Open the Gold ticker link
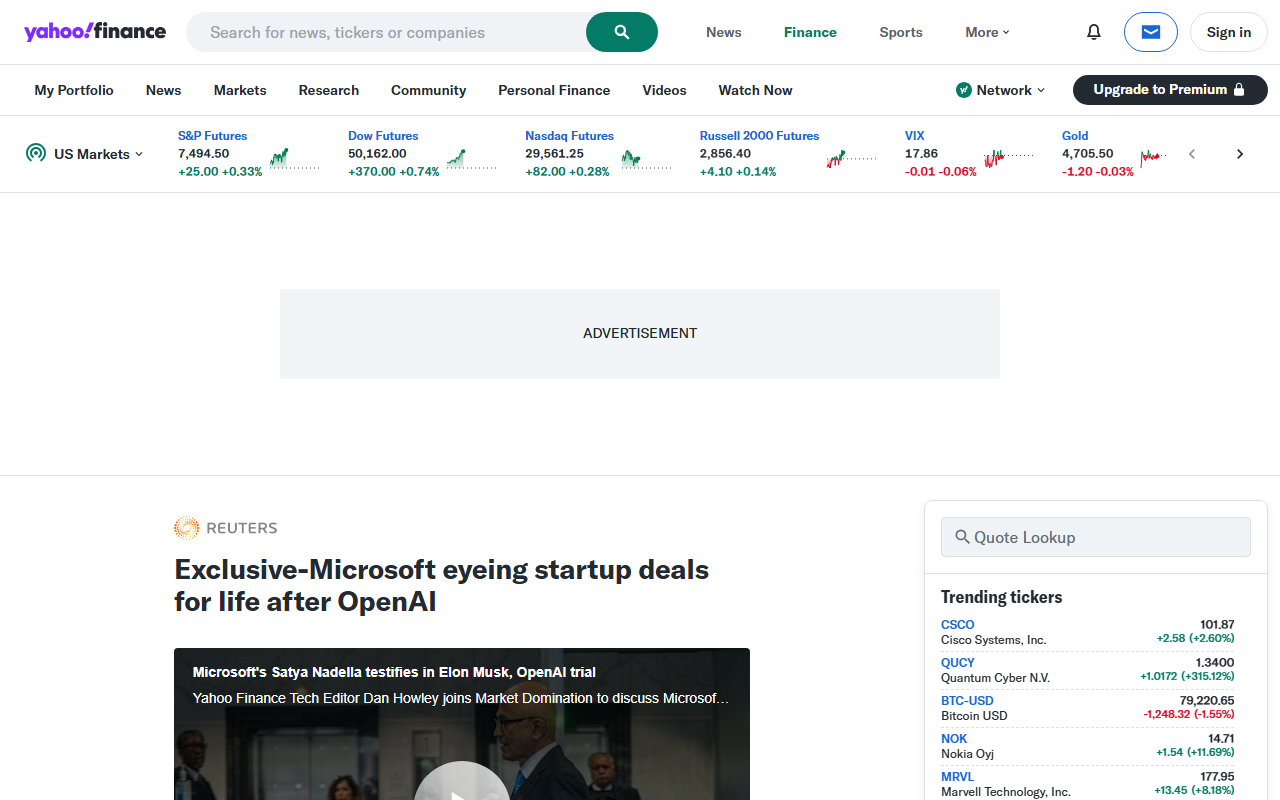Viewport: 1280px width, 800px height. coord(1075,136)
